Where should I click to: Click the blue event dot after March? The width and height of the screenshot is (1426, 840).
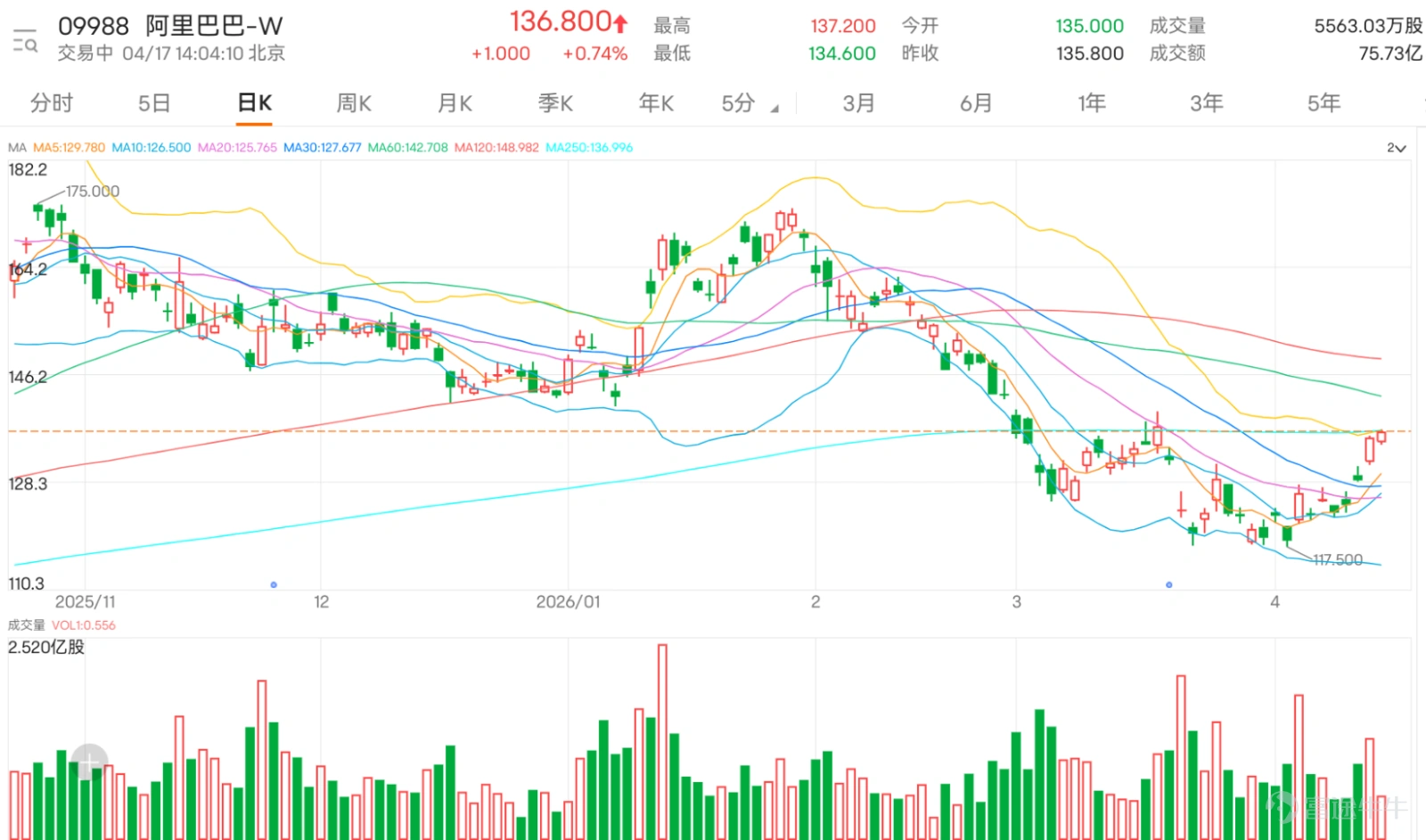click(x=1168, y=585)
